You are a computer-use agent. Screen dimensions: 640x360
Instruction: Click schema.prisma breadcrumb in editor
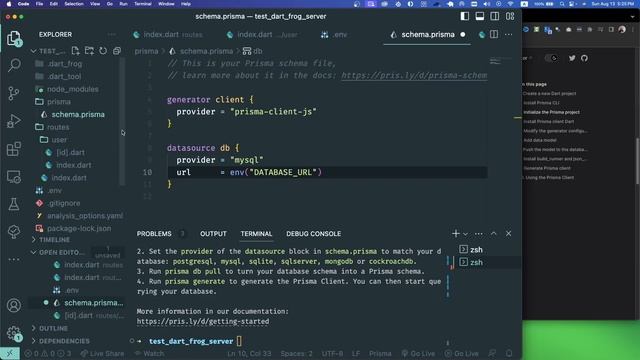pyautogui.click(x=206, y=51)
